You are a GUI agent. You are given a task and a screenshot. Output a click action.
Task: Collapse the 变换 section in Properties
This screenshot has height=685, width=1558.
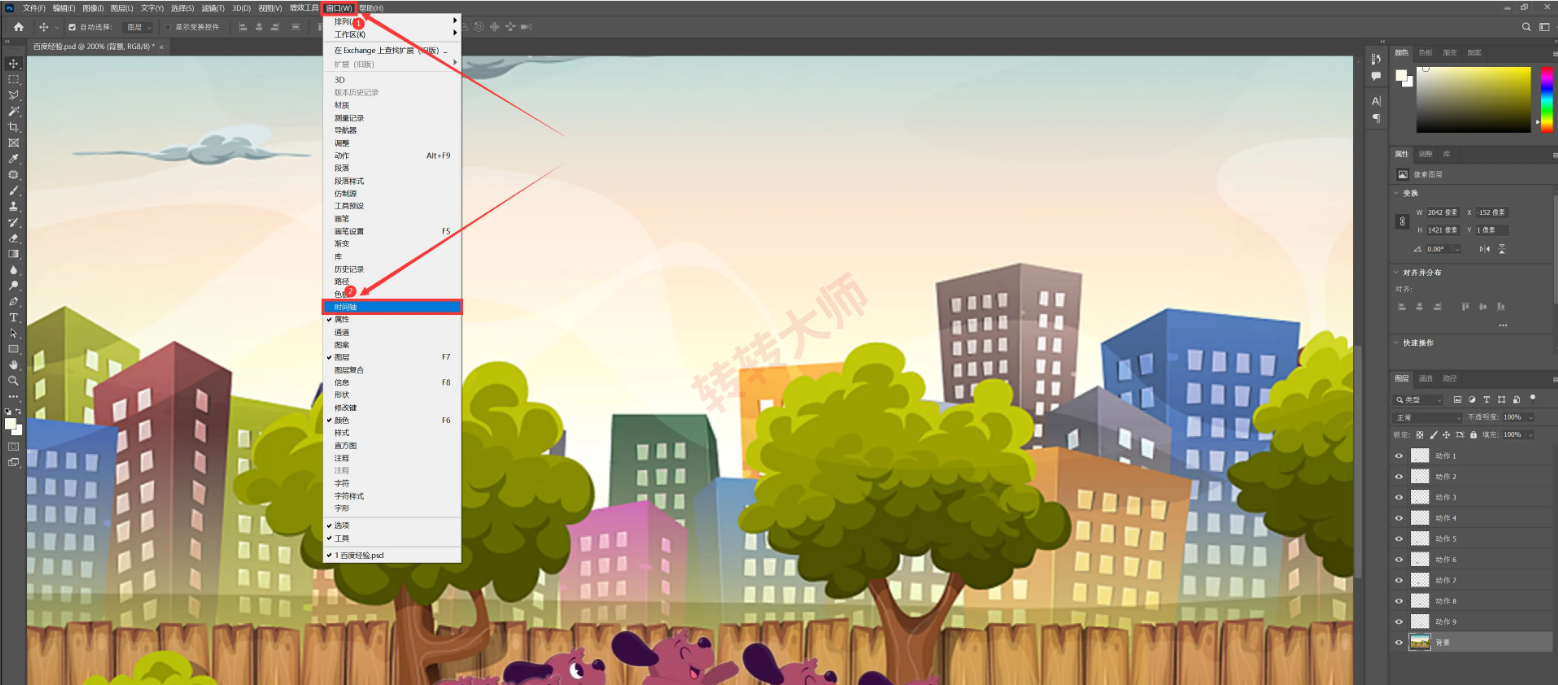click(x=1396, y=193)
